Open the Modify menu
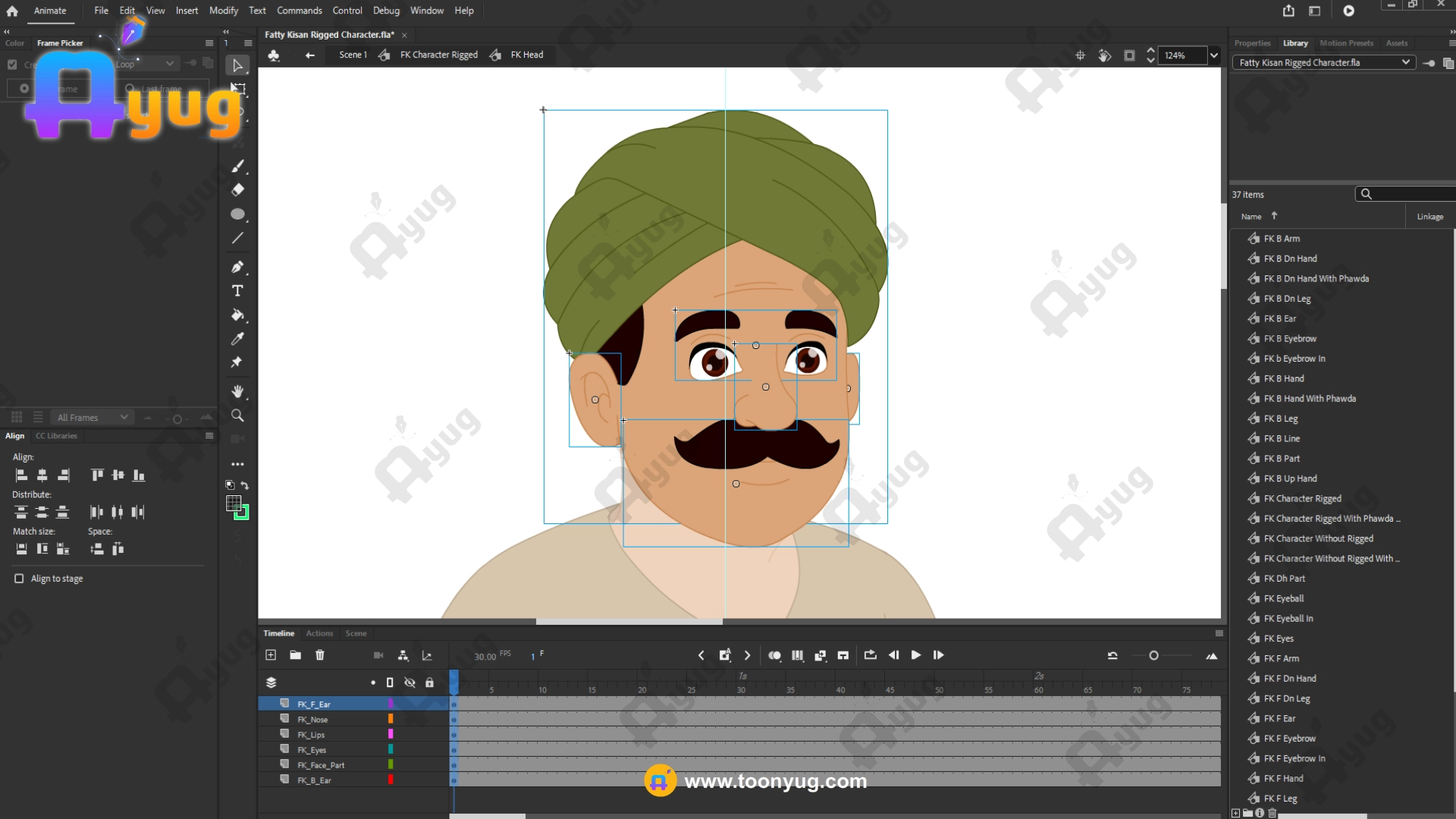 [223, 11]
